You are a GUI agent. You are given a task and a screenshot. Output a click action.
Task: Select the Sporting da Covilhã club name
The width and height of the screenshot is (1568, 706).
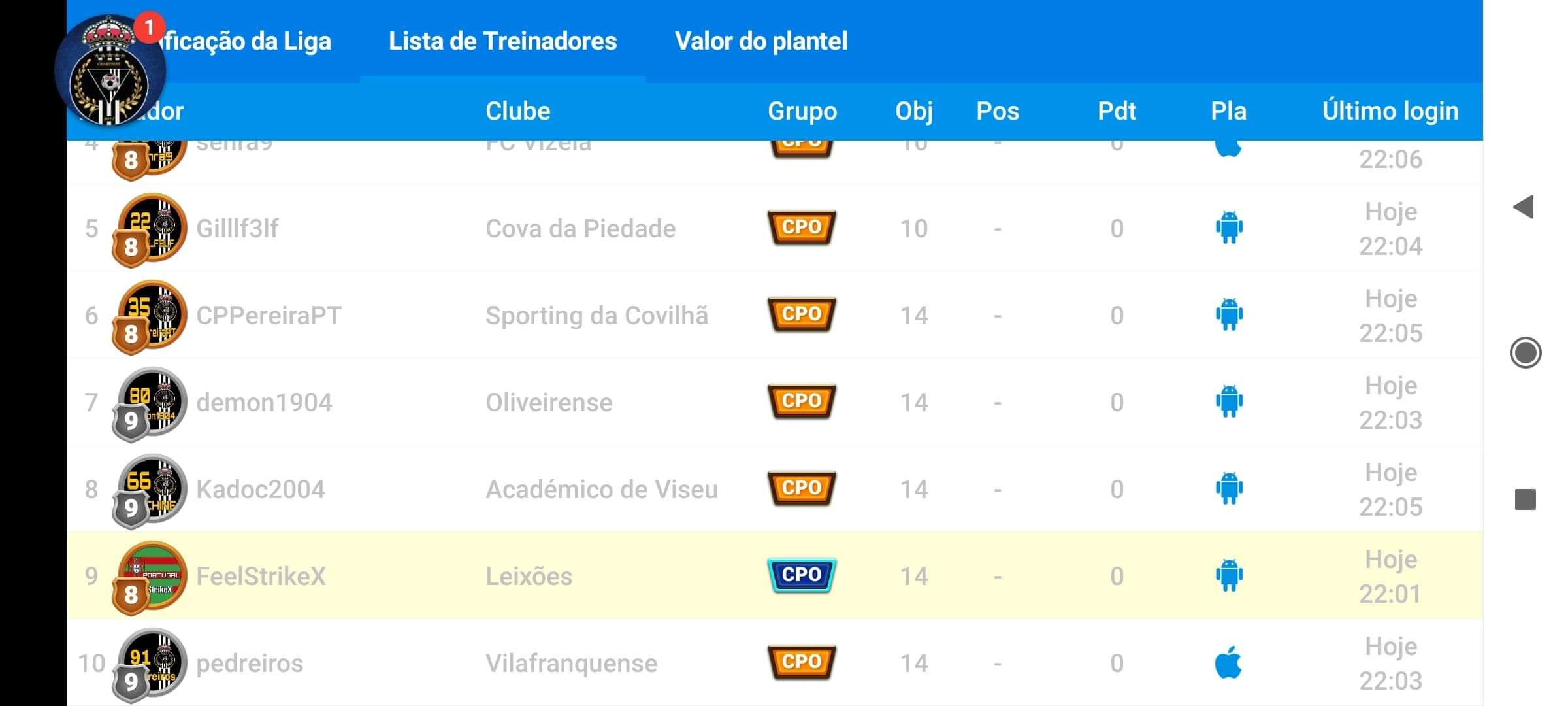coord(596,316)
